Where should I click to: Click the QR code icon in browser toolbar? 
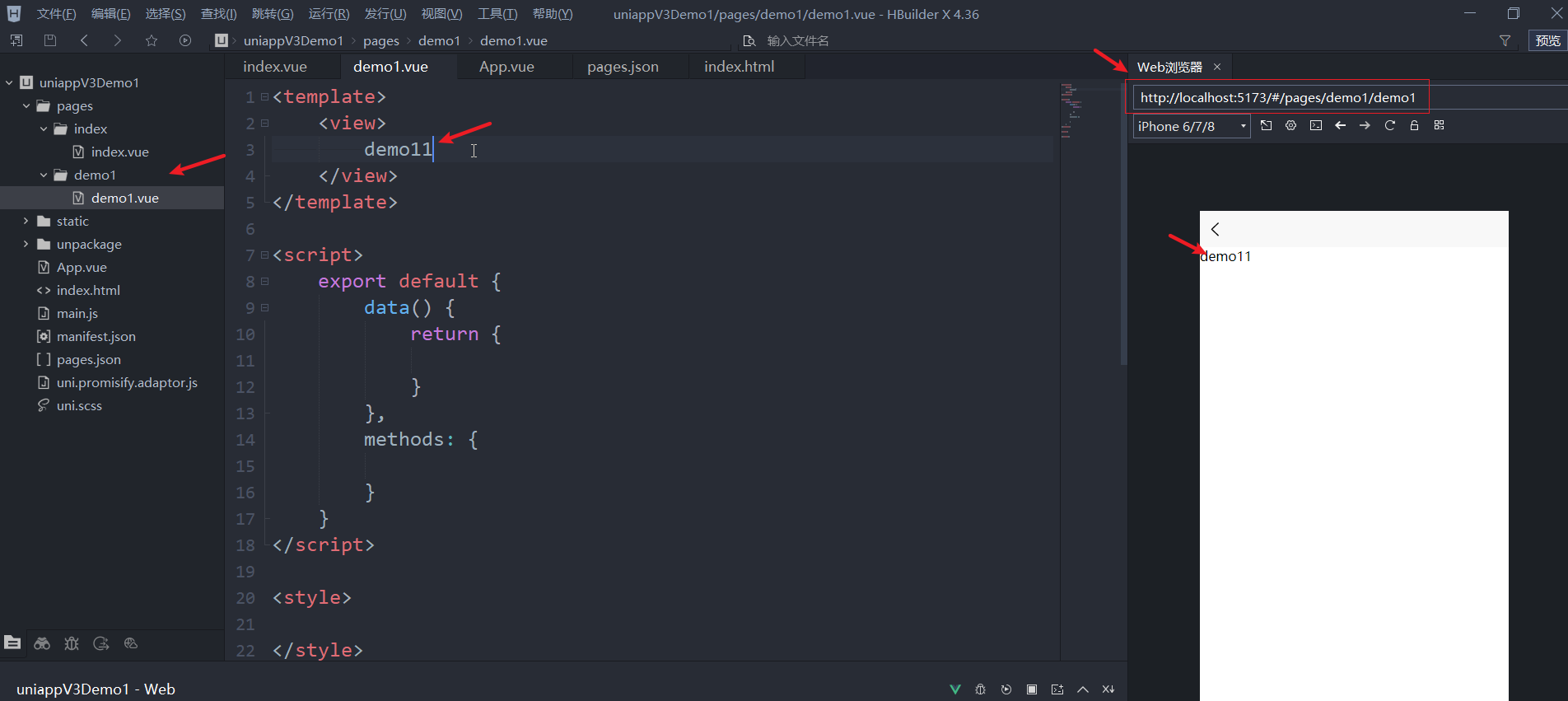(1440, 125)
